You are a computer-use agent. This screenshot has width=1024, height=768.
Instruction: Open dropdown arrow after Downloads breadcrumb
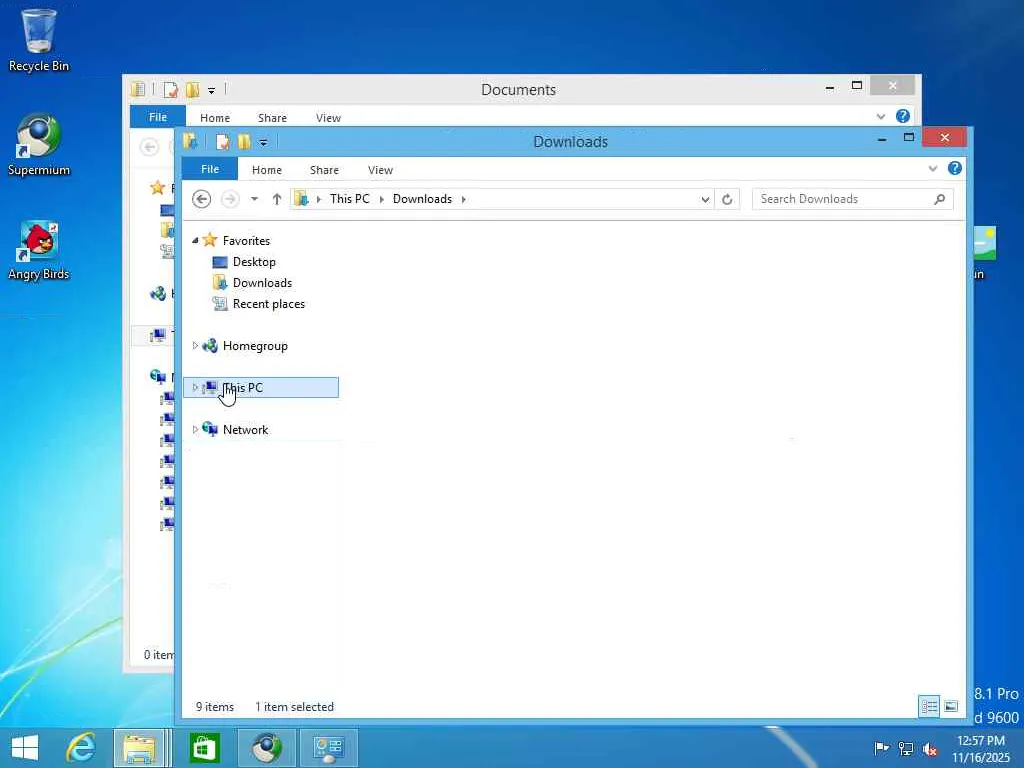[463, 199]
